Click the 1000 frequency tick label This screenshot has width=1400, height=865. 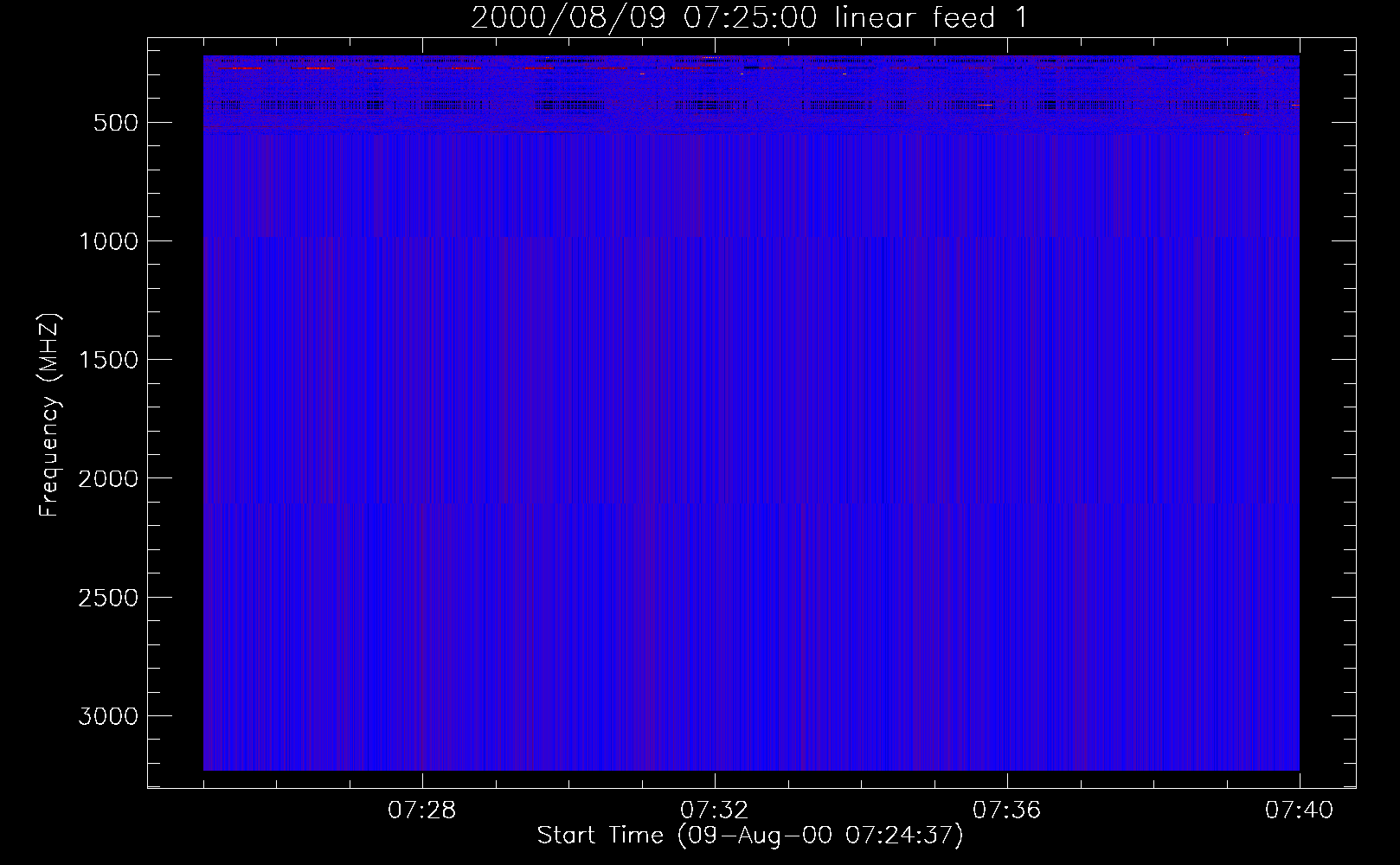pos(107,241)
